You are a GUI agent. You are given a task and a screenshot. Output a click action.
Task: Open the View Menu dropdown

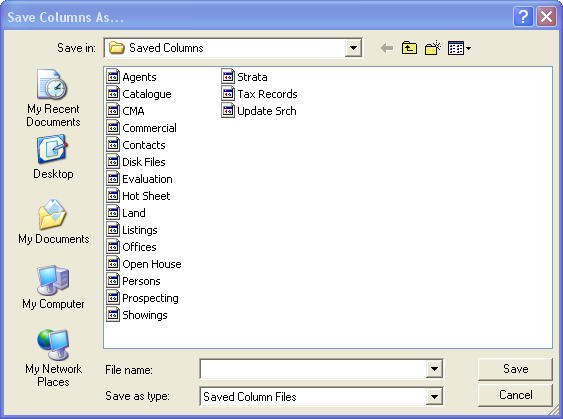(x=459, y=48)
